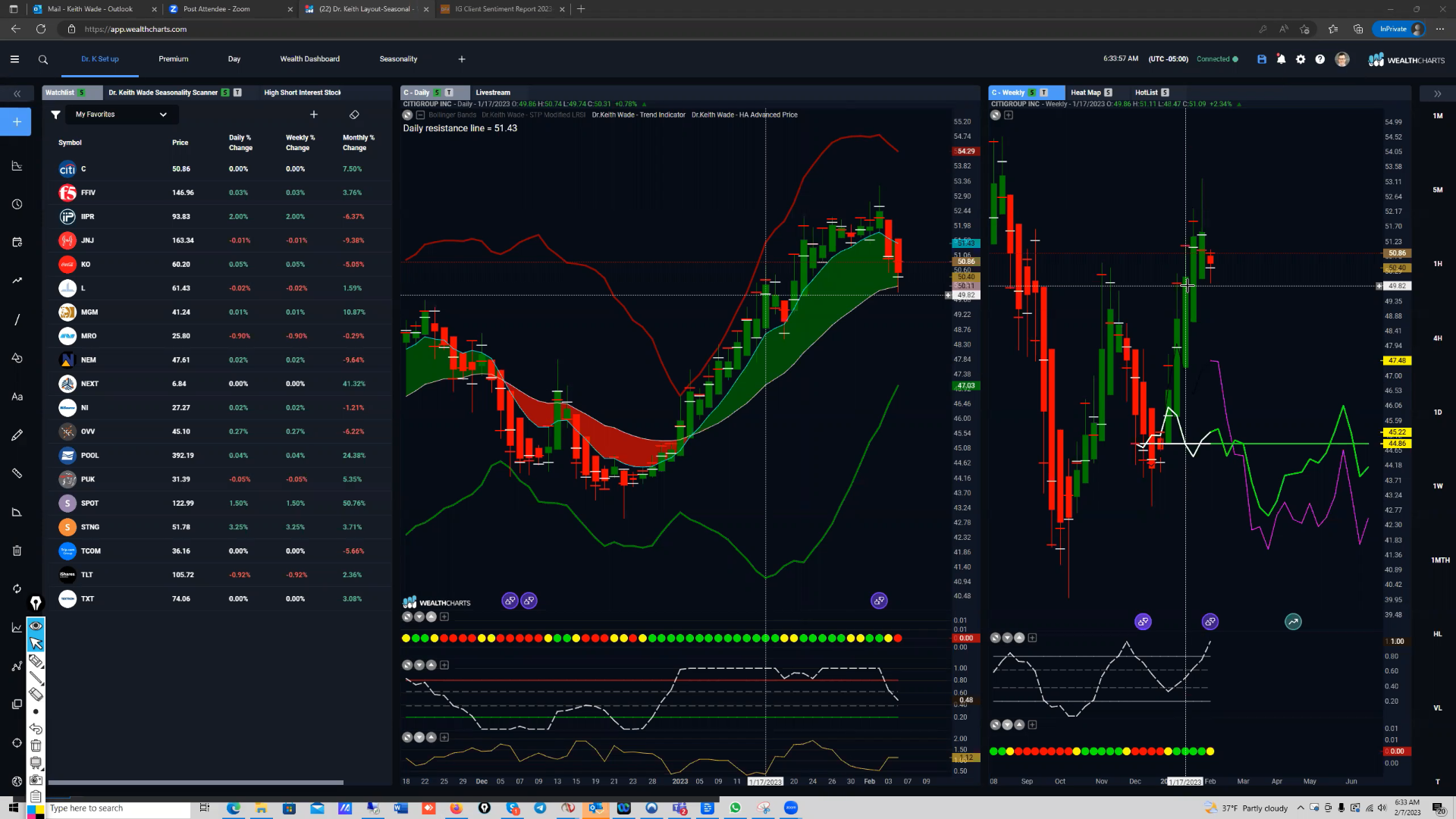Viewport: 1456px width, 819px height.
Task: Click the sidebar refresh sync icon
Action: pyautogui.click(x=17, y=588)
